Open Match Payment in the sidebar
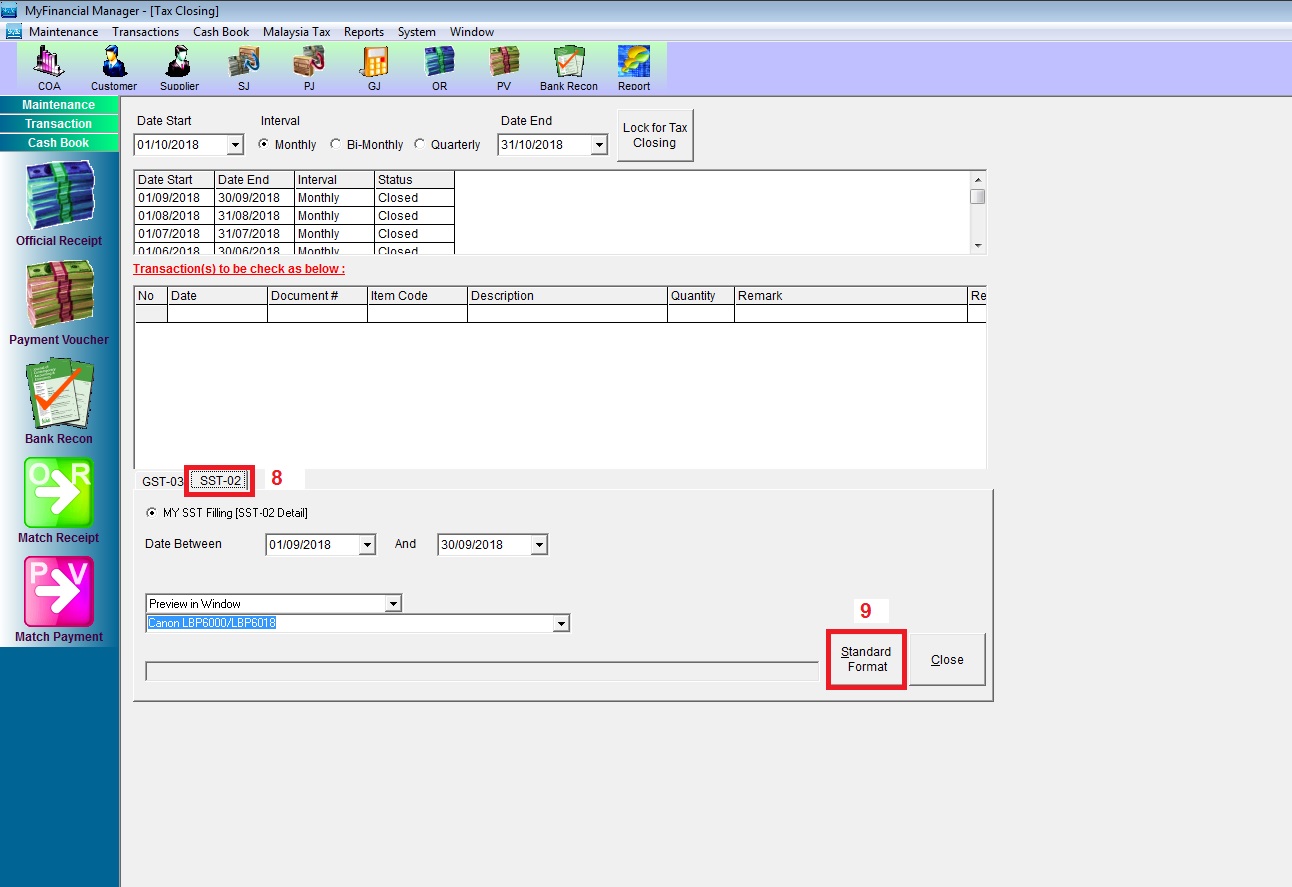The width and height of the screenshot is (1292, 887). [x=59, y=600]
